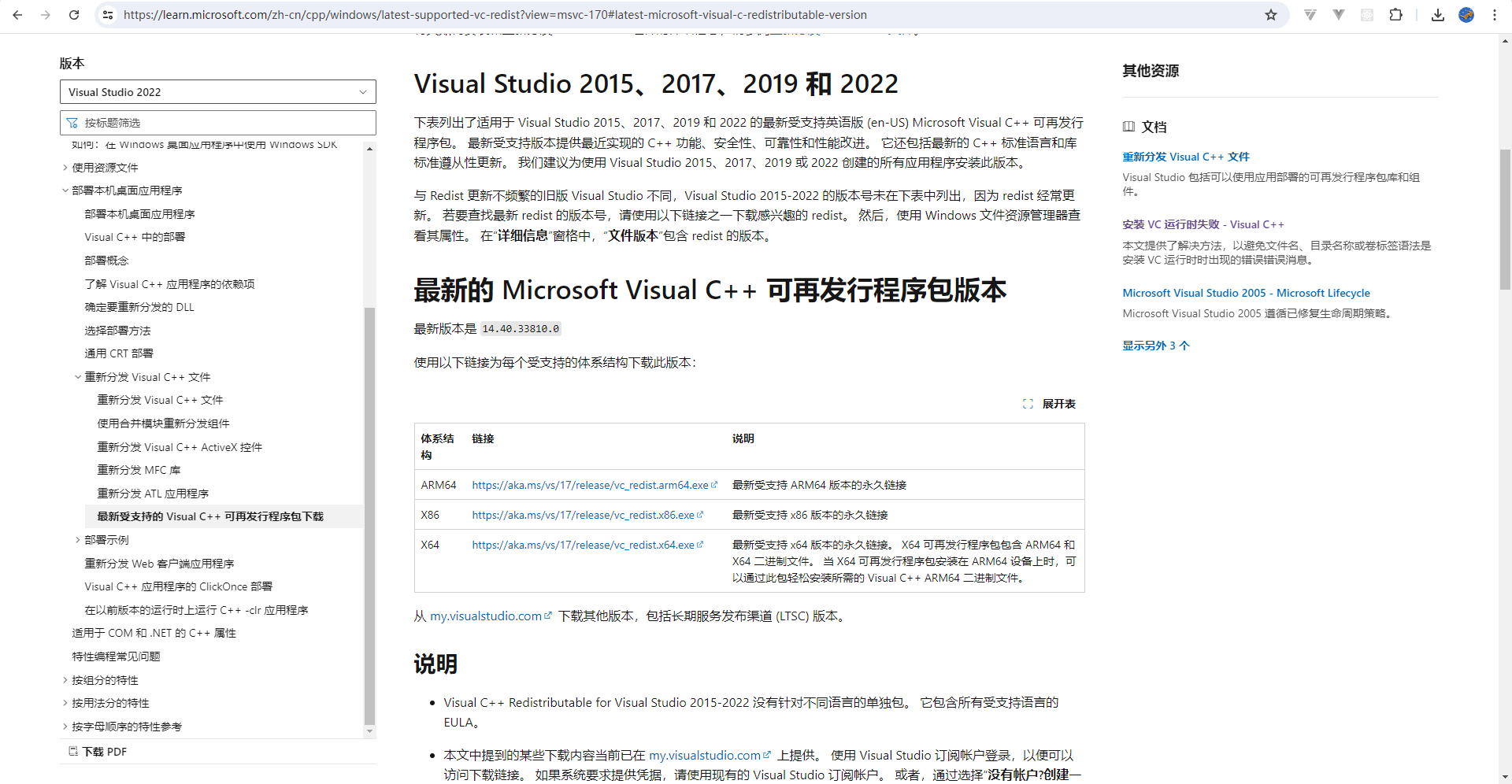
Task: Click the ARM64 architecture cell
Action: coord(439,485)
